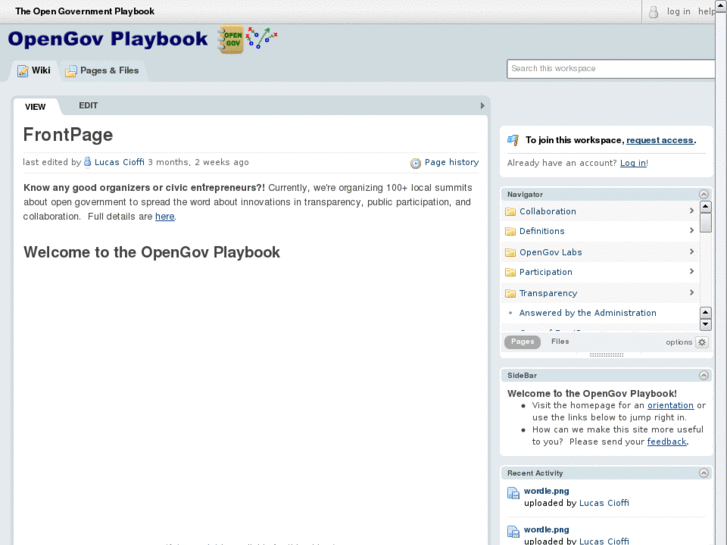Click the first wordle.png file icon
This screenshot has height=545, width=727.
pos(513,493)
